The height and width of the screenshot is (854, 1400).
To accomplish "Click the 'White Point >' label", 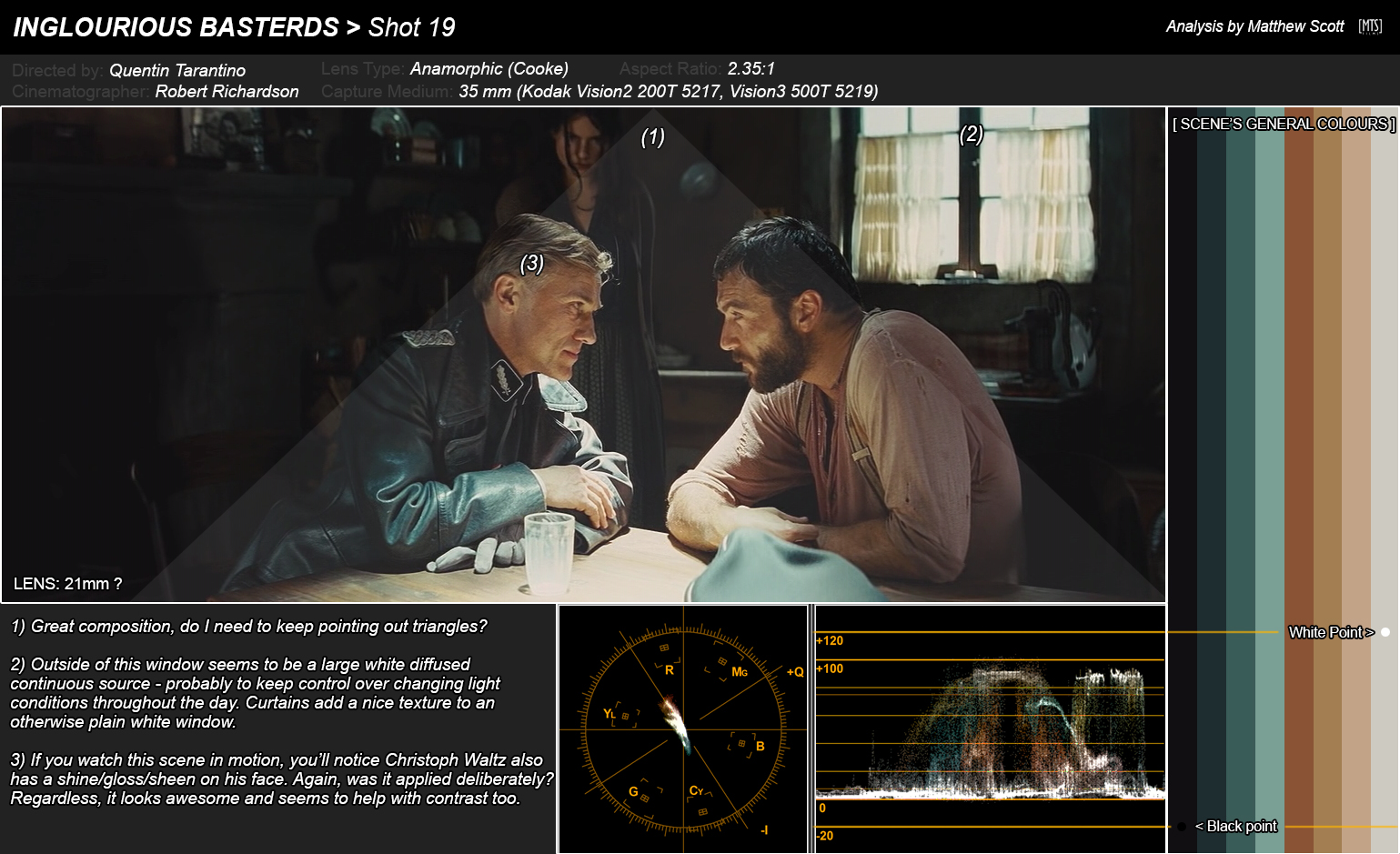I will coord(1331,632).
